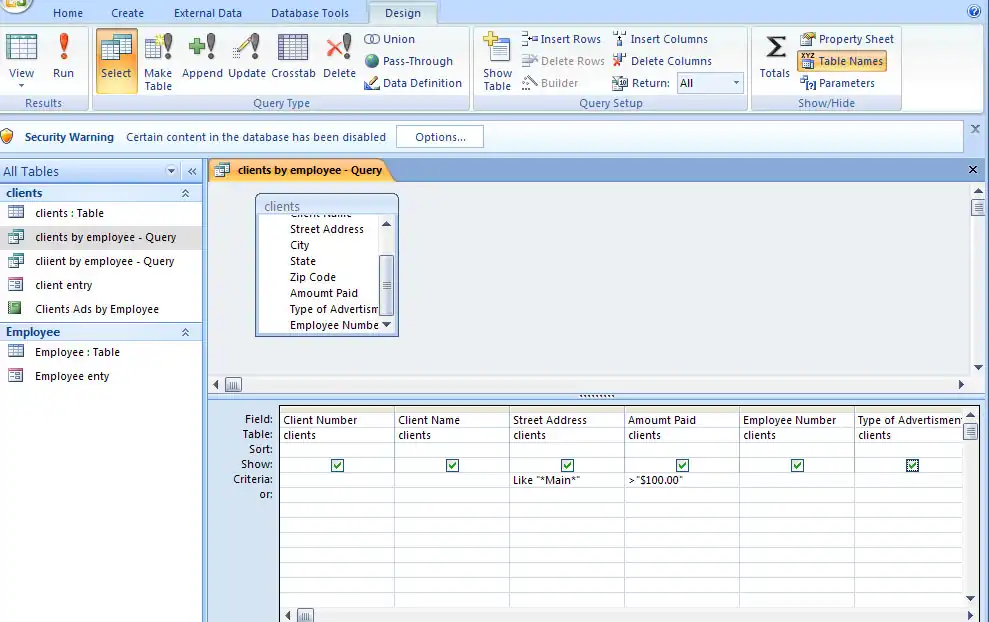Image resolution: width=989 pixels, height=622 pixels.
Task: Click the Property Sheet button
Action: click(847, 39)
